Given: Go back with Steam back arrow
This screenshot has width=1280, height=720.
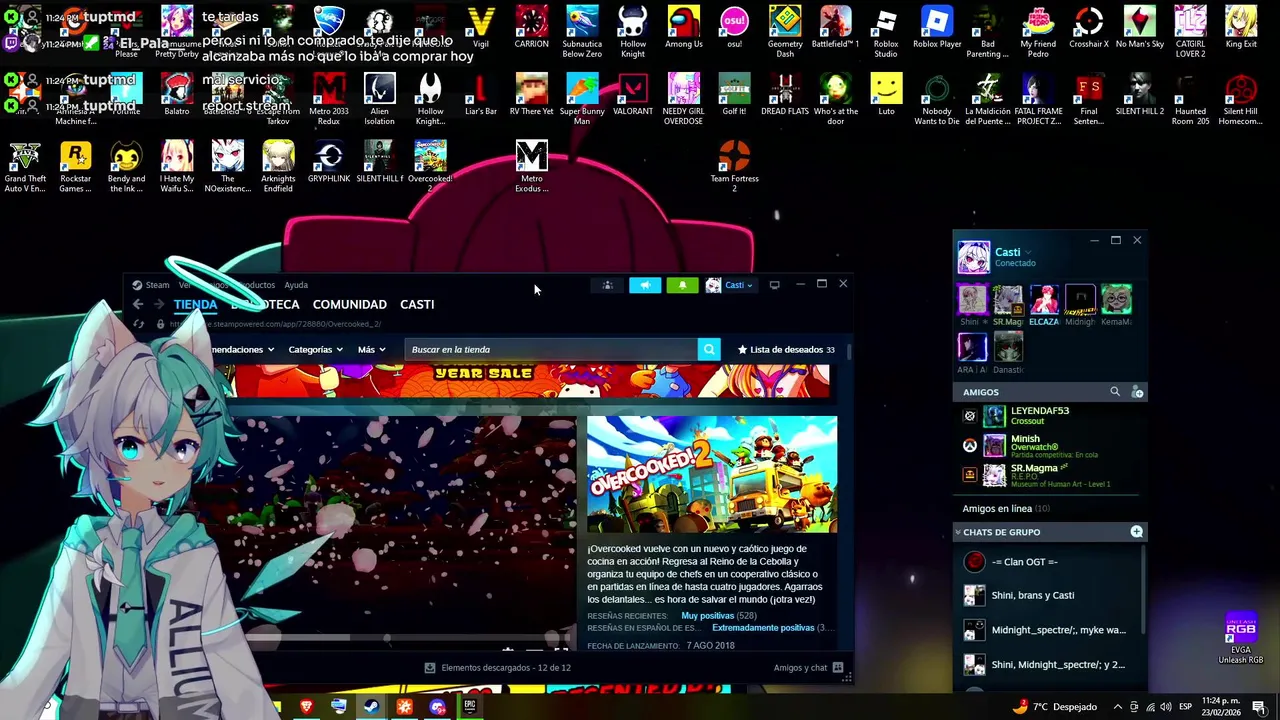Looking at the screenshot, I should 138,304.
